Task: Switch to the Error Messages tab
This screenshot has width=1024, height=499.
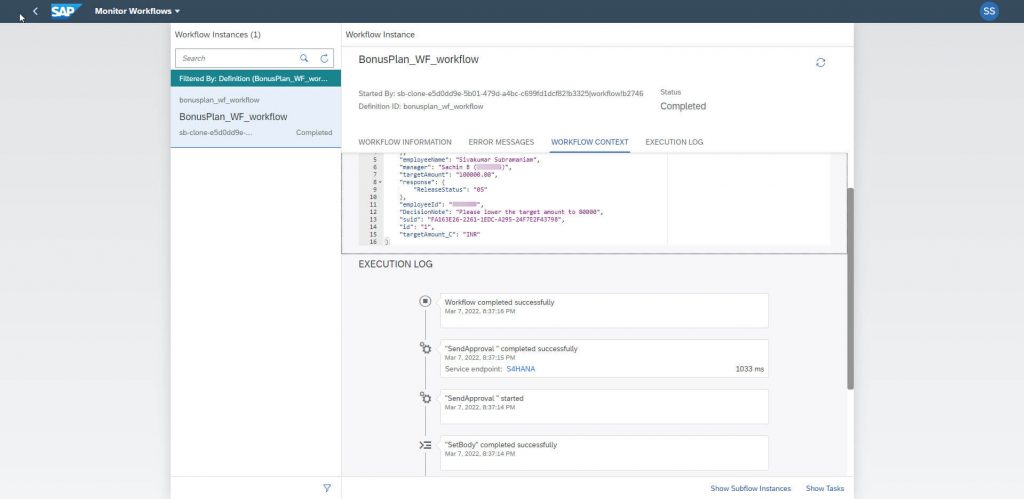Action: 501,142
